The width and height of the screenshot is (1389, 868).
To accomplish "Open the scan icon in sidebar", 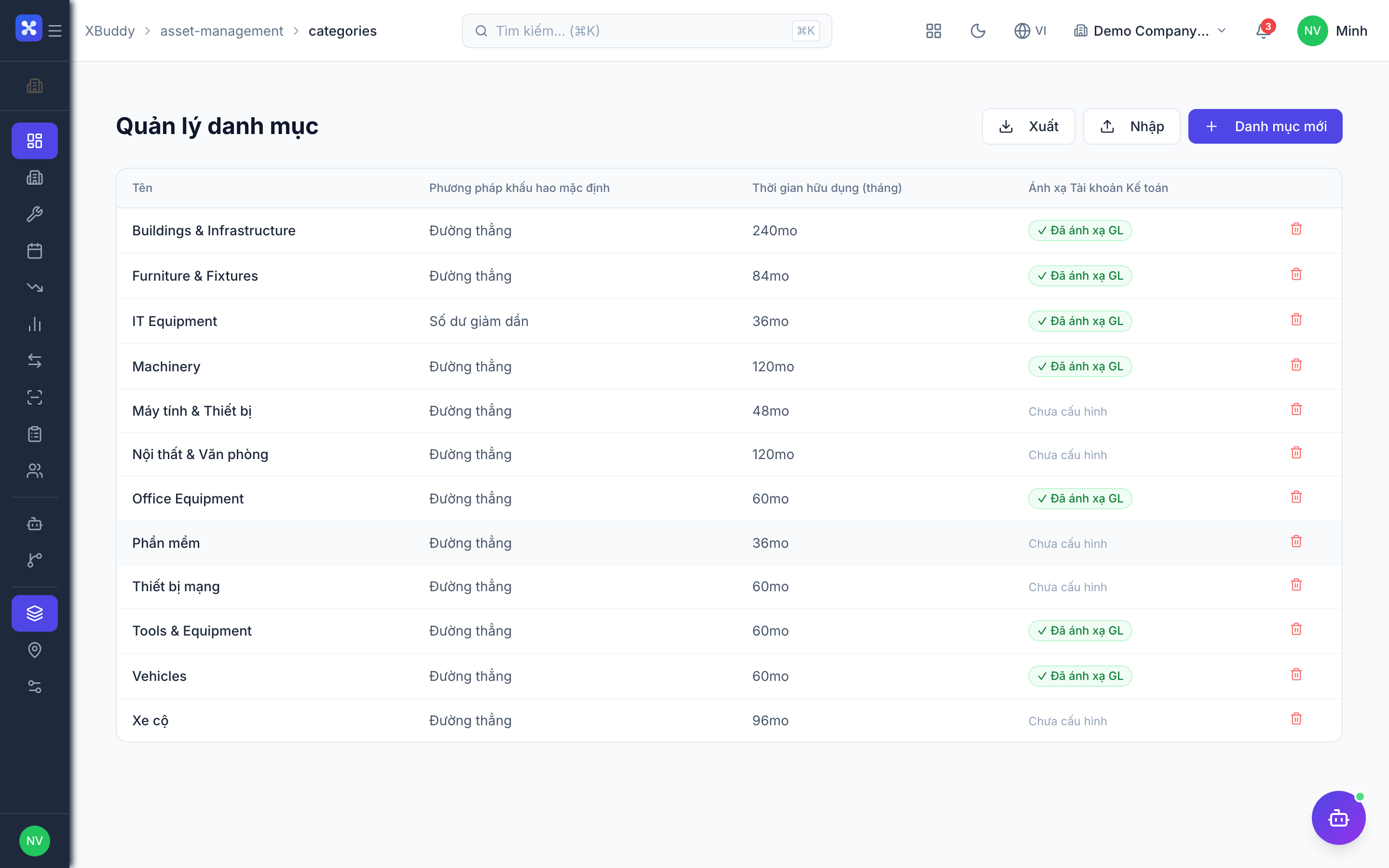I will [x=34, y=397].
